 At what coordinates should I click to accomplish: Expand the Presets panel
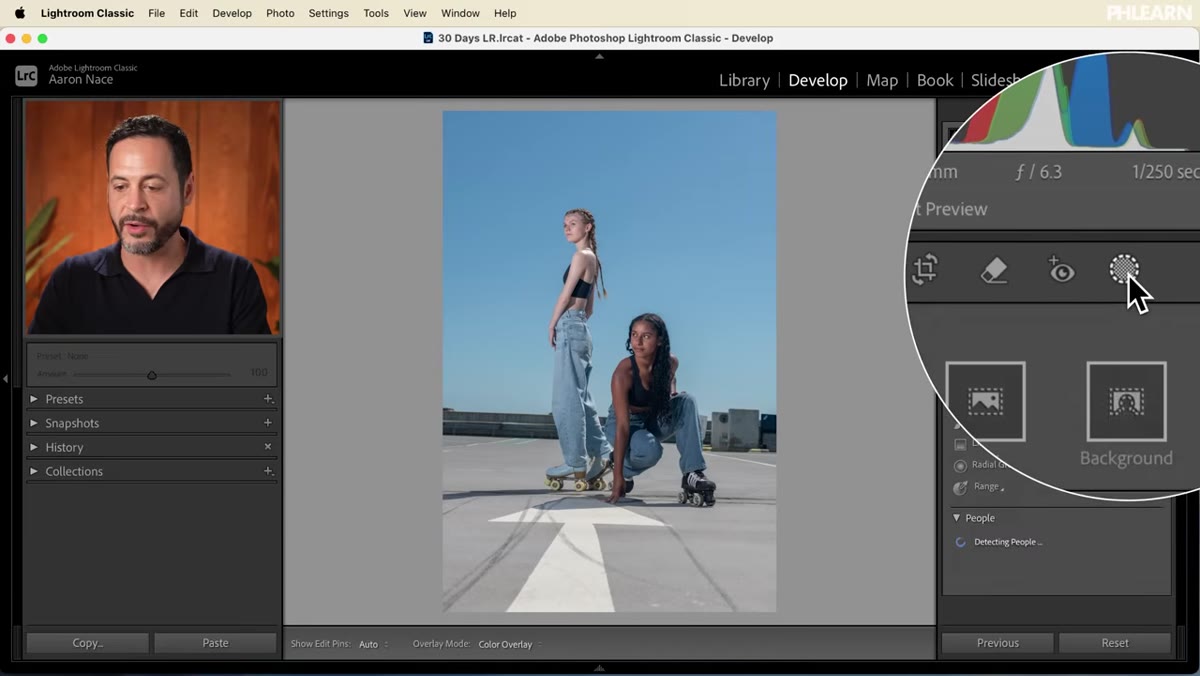click(x=34, y=399)
